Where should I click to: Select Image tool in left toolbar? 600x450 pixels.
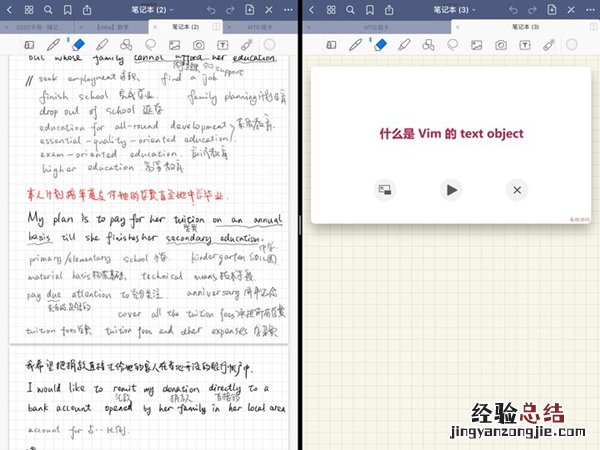(x=174, y=45)
